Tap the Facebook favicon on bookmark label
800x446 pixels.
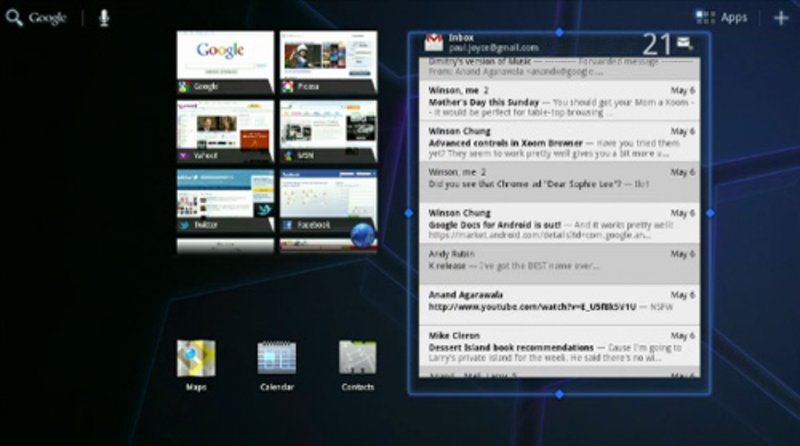pos(288,225)
